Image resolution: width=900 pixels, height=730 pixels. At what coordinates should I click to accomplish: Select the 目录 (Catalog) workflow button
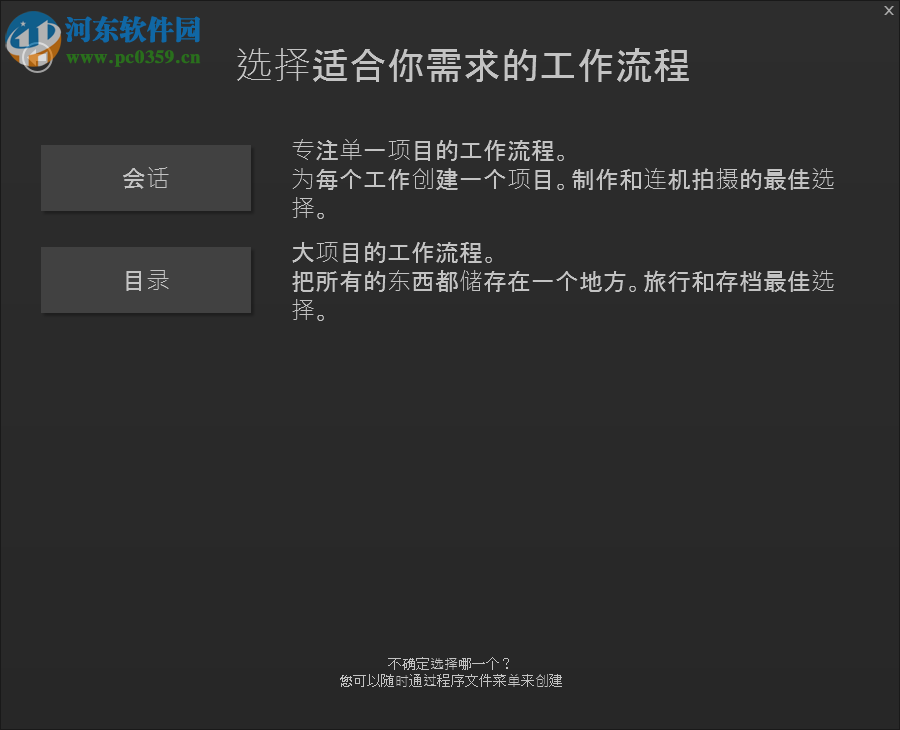pos(145,280)
